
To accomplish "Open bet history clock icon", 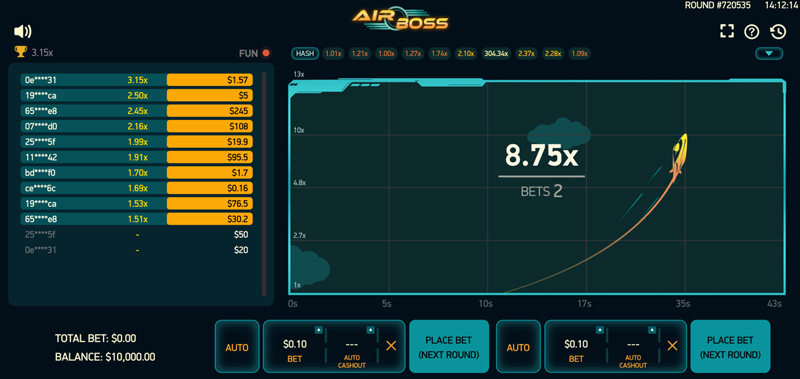I will pos(778,32).
